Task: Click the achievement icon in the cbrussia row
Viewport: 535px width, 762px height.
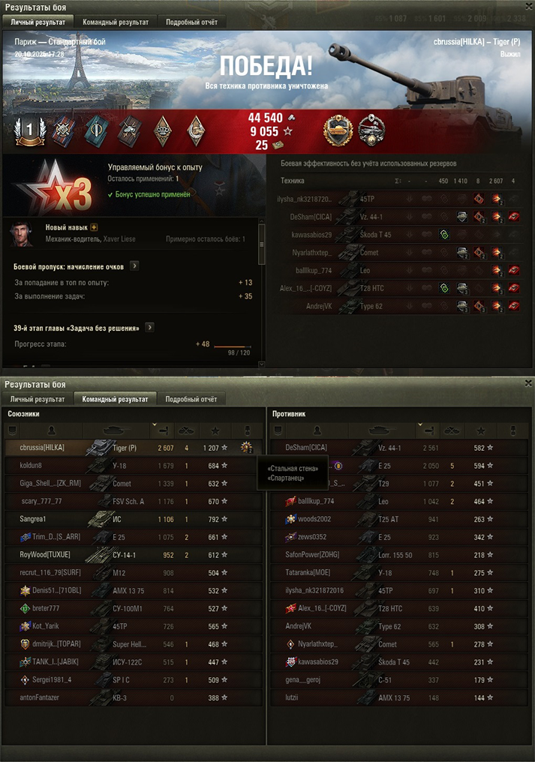Action: 246,448
